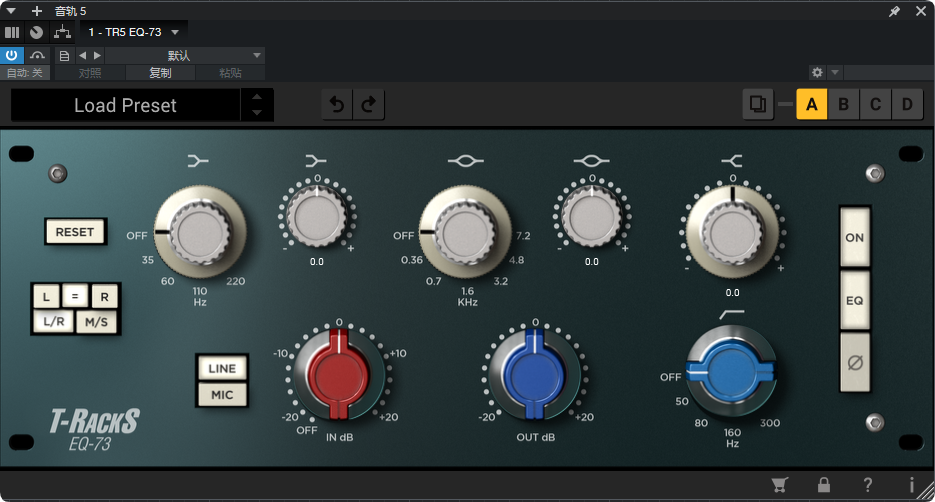This screenshot has width=935, height=502.
Task: Toggle the ON switch
Action: (854, 237)
